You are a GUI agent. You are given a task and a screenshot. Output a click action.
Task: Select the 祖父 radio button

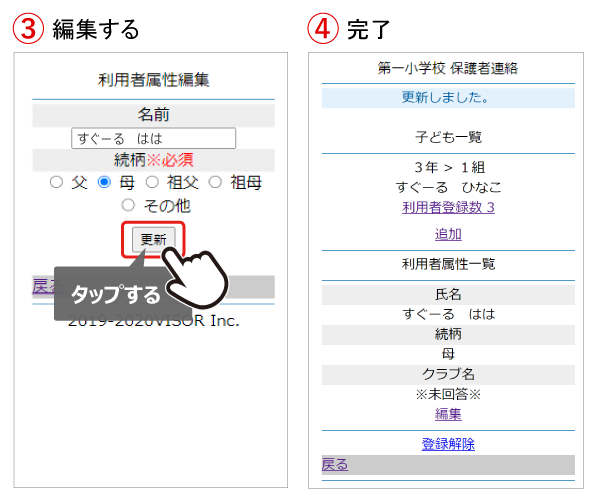point(152,182)
